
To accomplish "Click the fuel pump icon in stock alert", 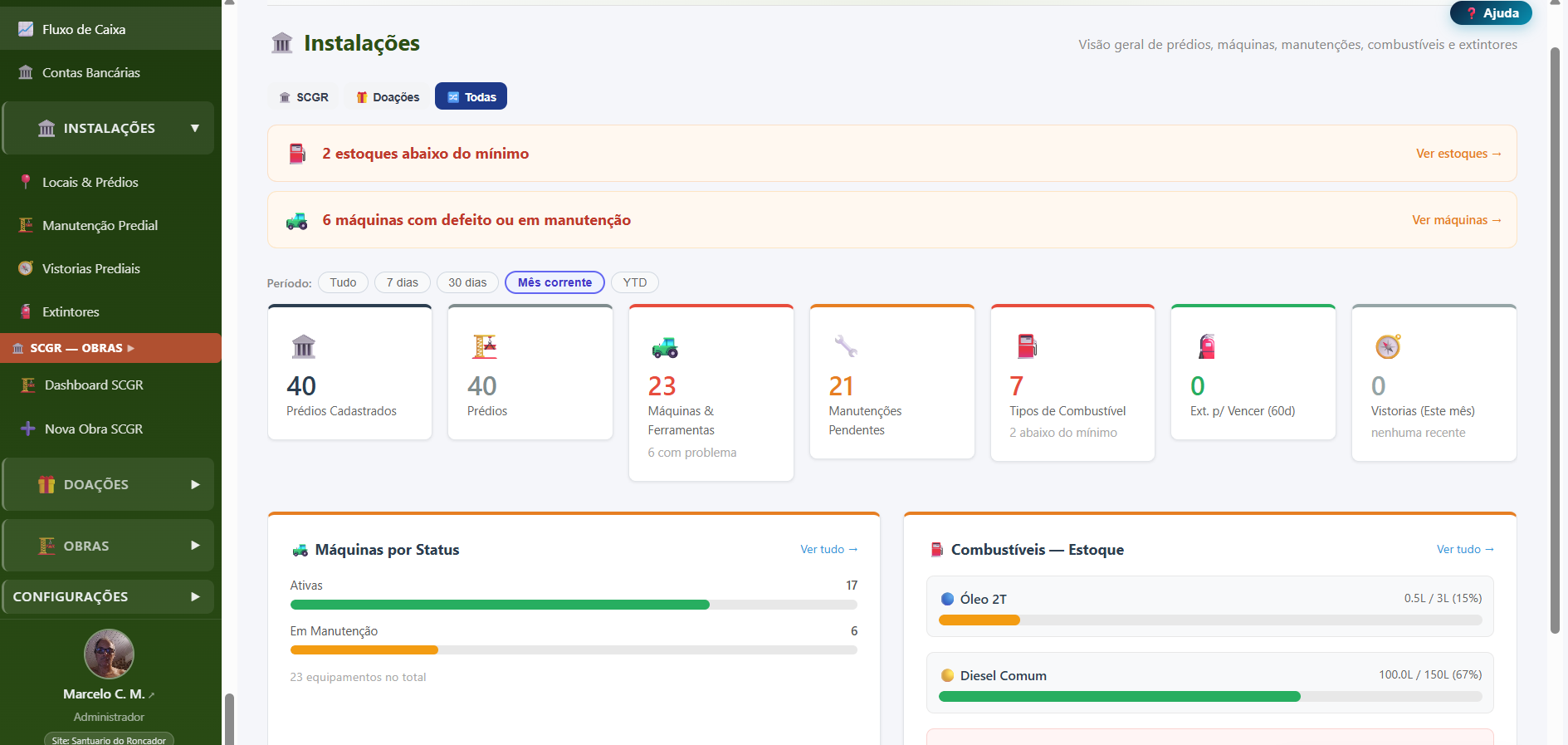I will 297,154.
